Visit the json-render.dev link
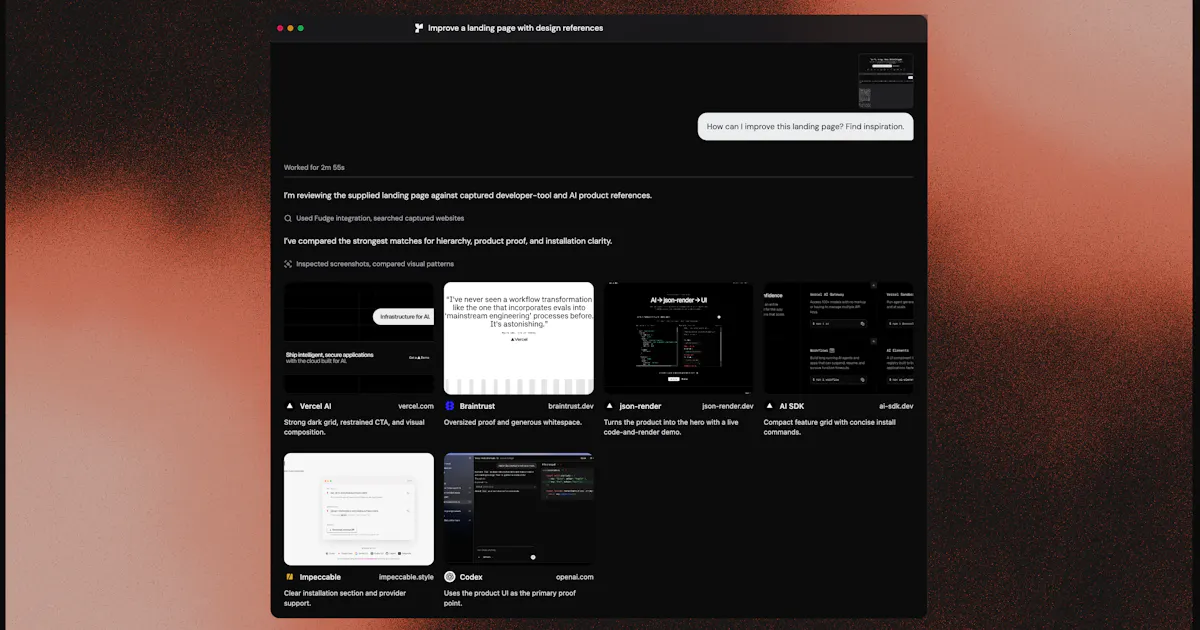 pos(728,406)
